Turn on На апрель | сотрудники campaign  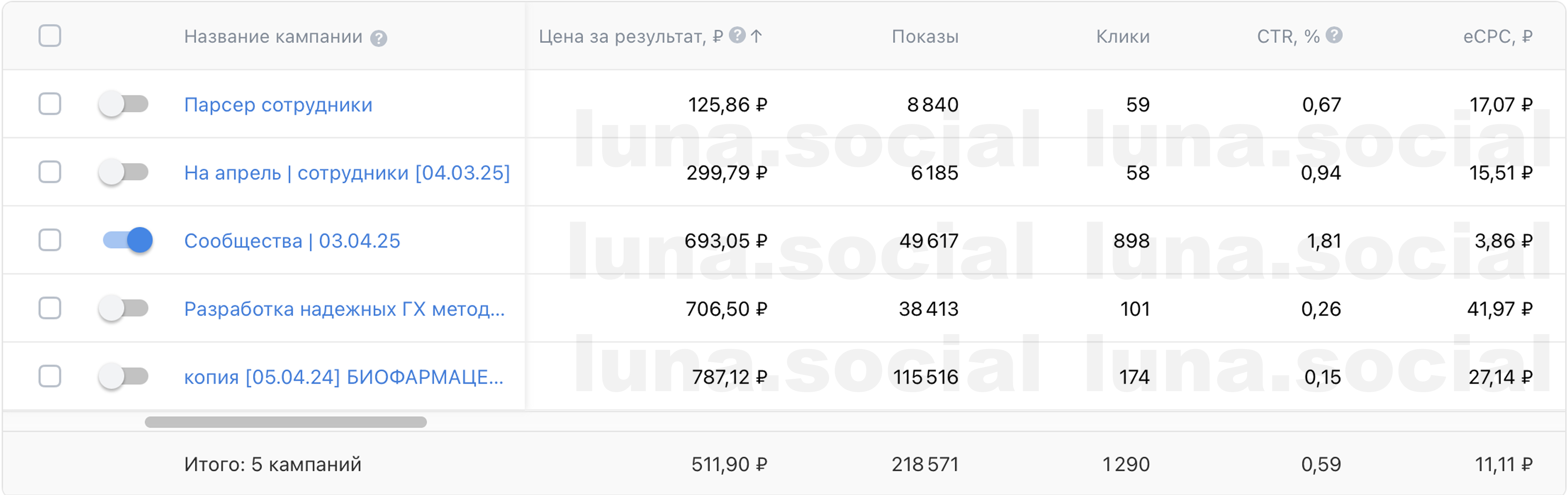pyautogui.click(x=124, y=172)
